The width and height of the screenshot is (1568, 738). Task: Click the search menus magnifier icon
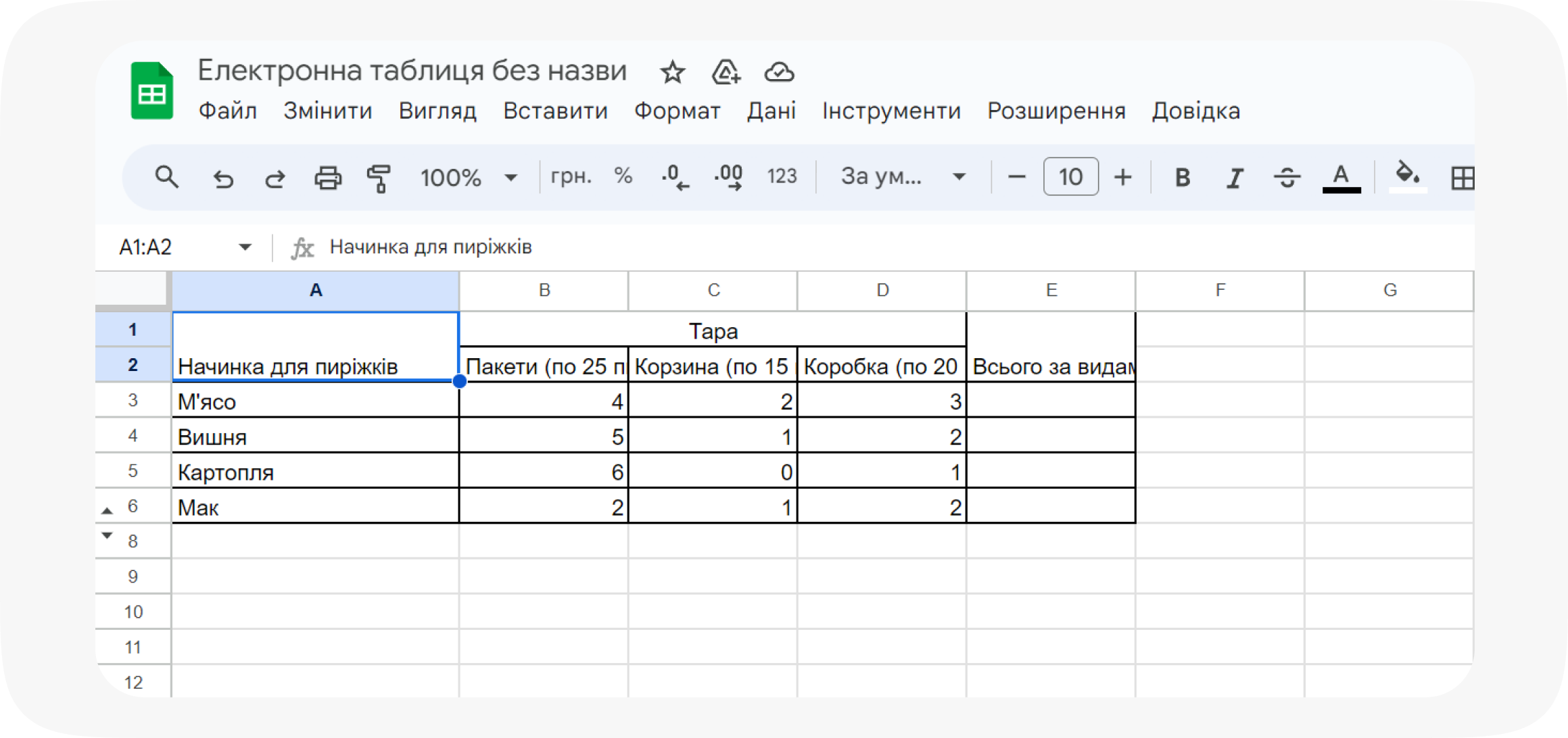click(166, 177)
